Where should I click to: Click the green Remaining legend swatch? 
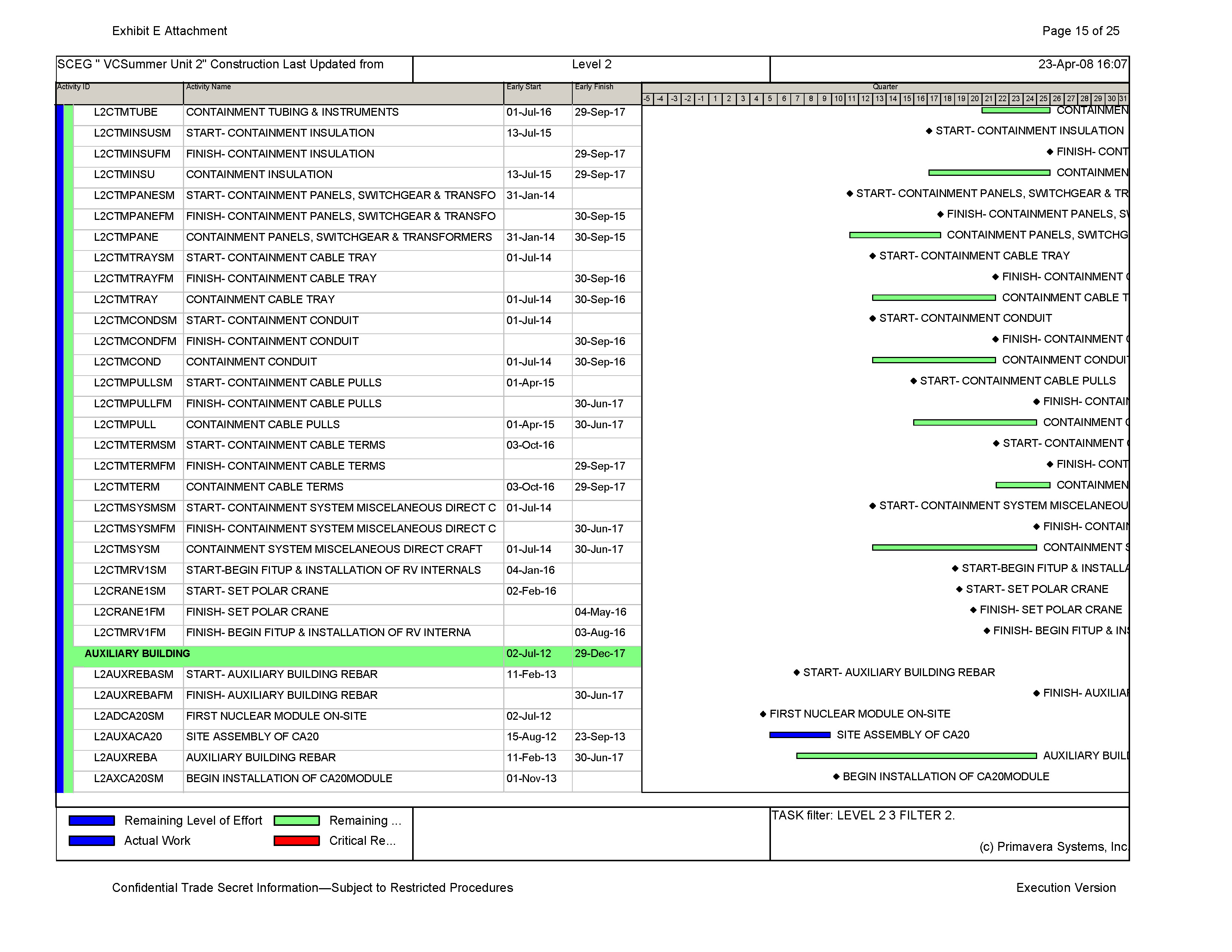tap(297, 821)
